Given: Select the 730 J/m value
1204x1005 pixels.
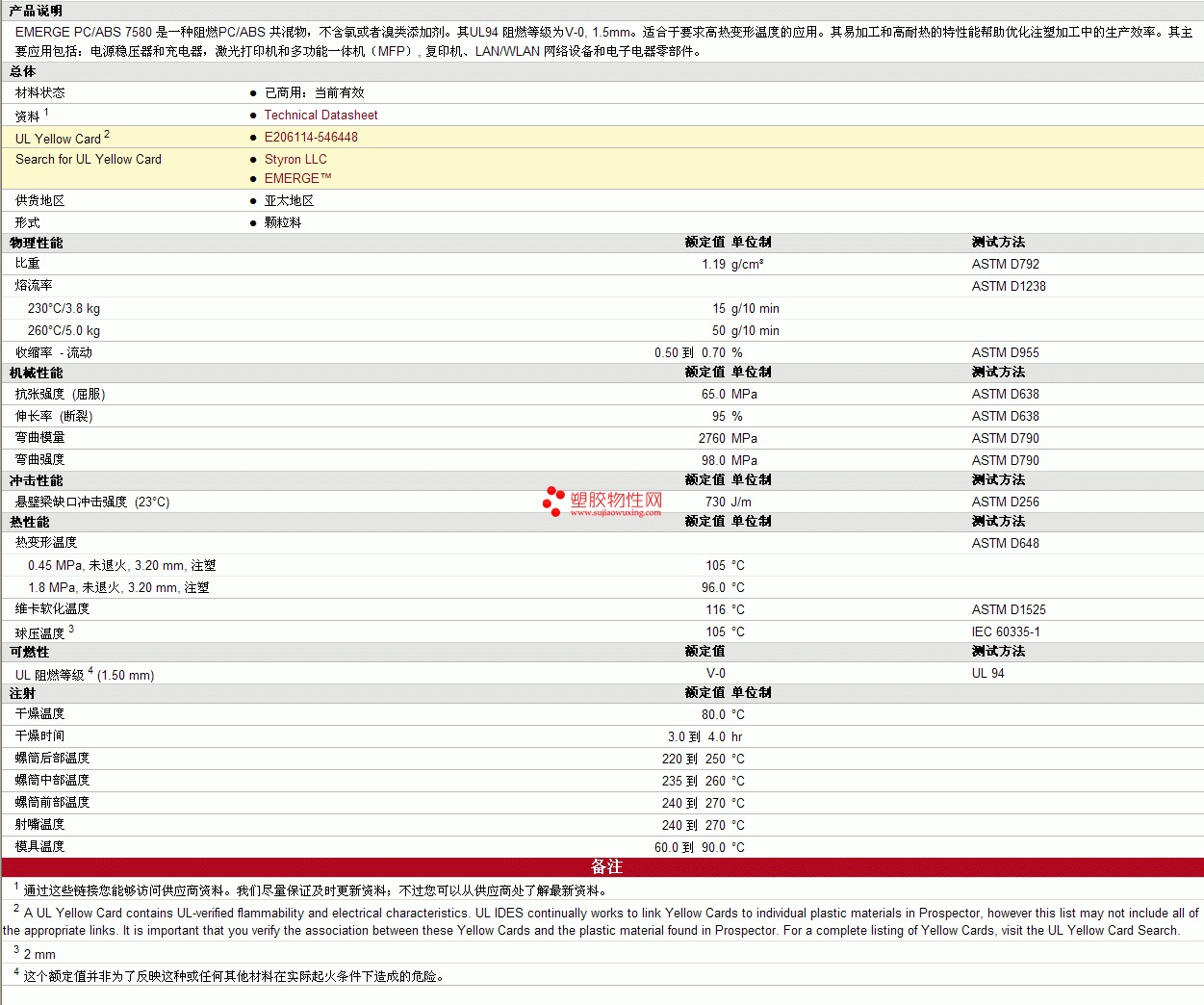Looking at the screenshot, I should coord(728,502).
